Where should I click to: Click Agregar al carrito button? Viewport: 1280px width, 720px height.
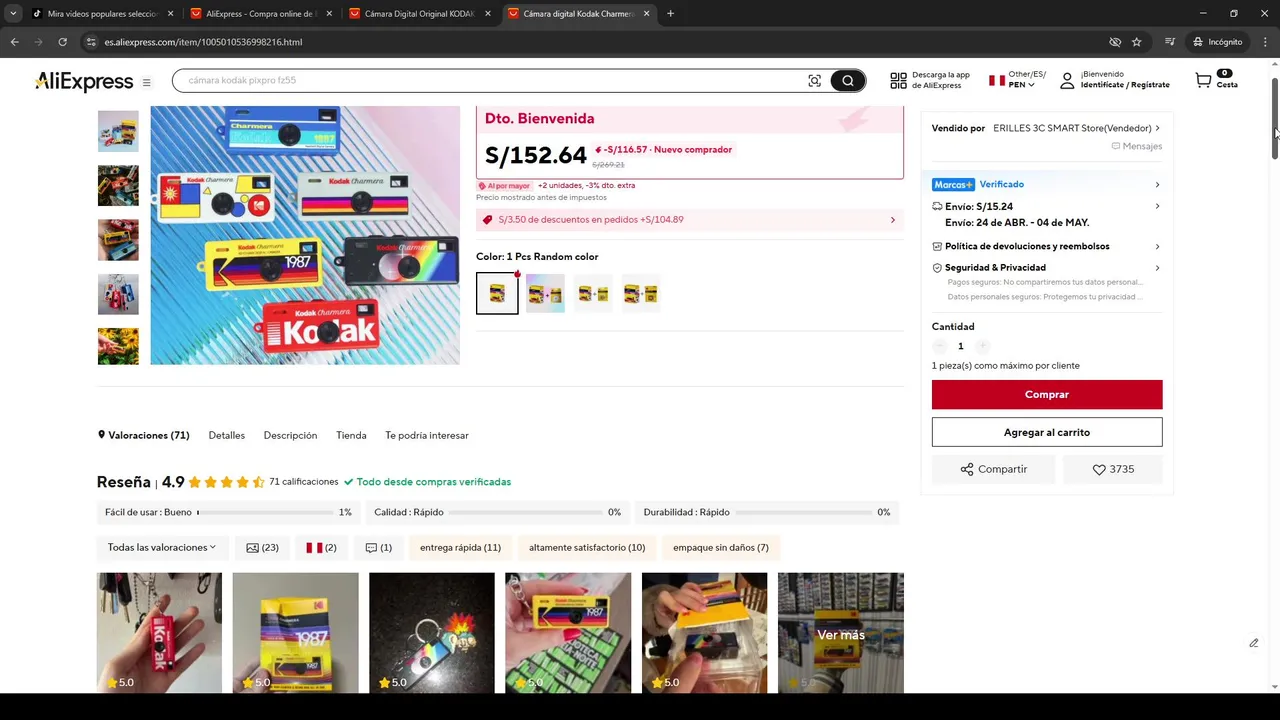[x=1047, y=432]
